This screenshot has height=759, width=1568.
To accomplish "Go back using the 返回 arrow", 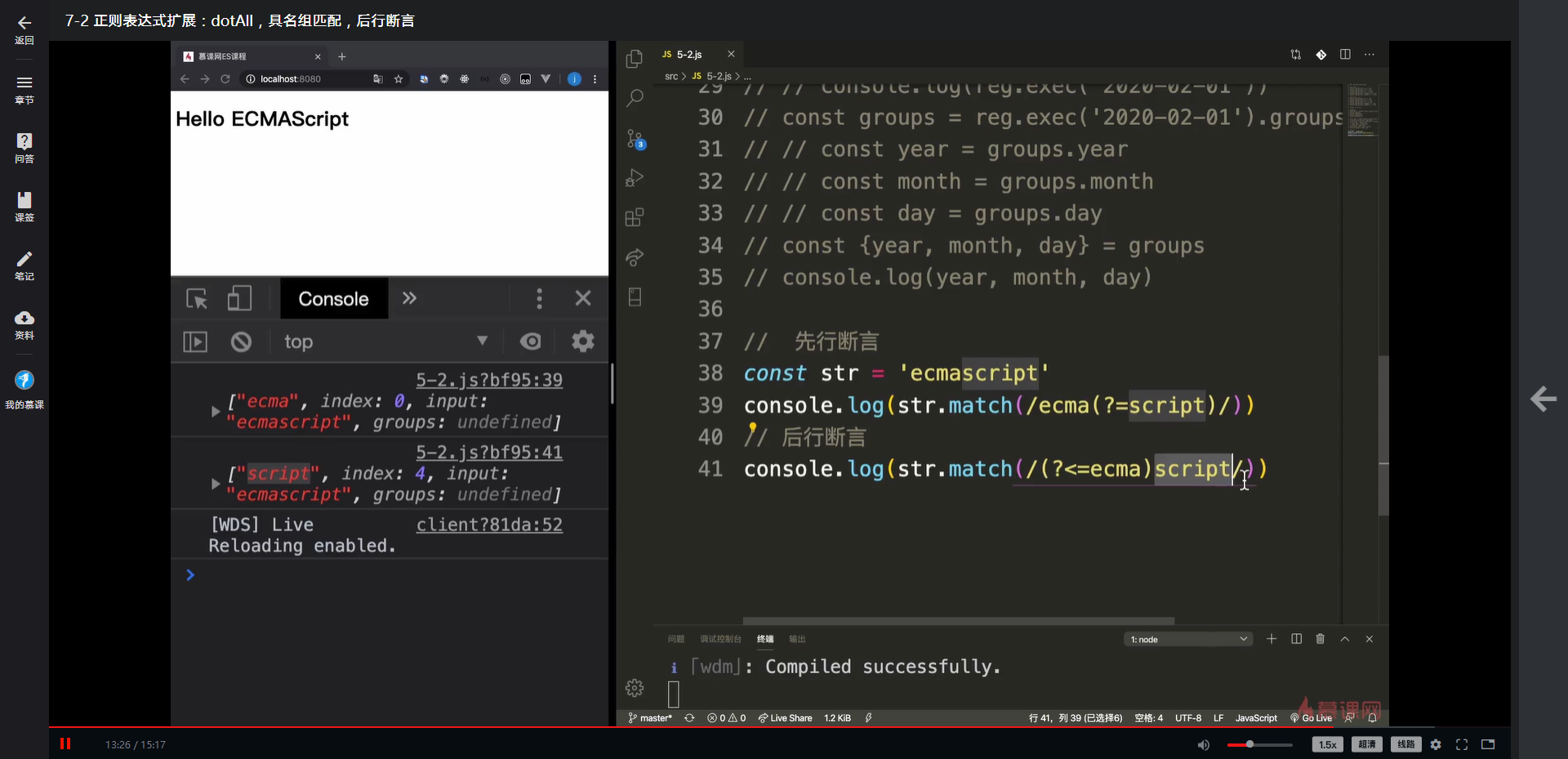I will 24,29.
